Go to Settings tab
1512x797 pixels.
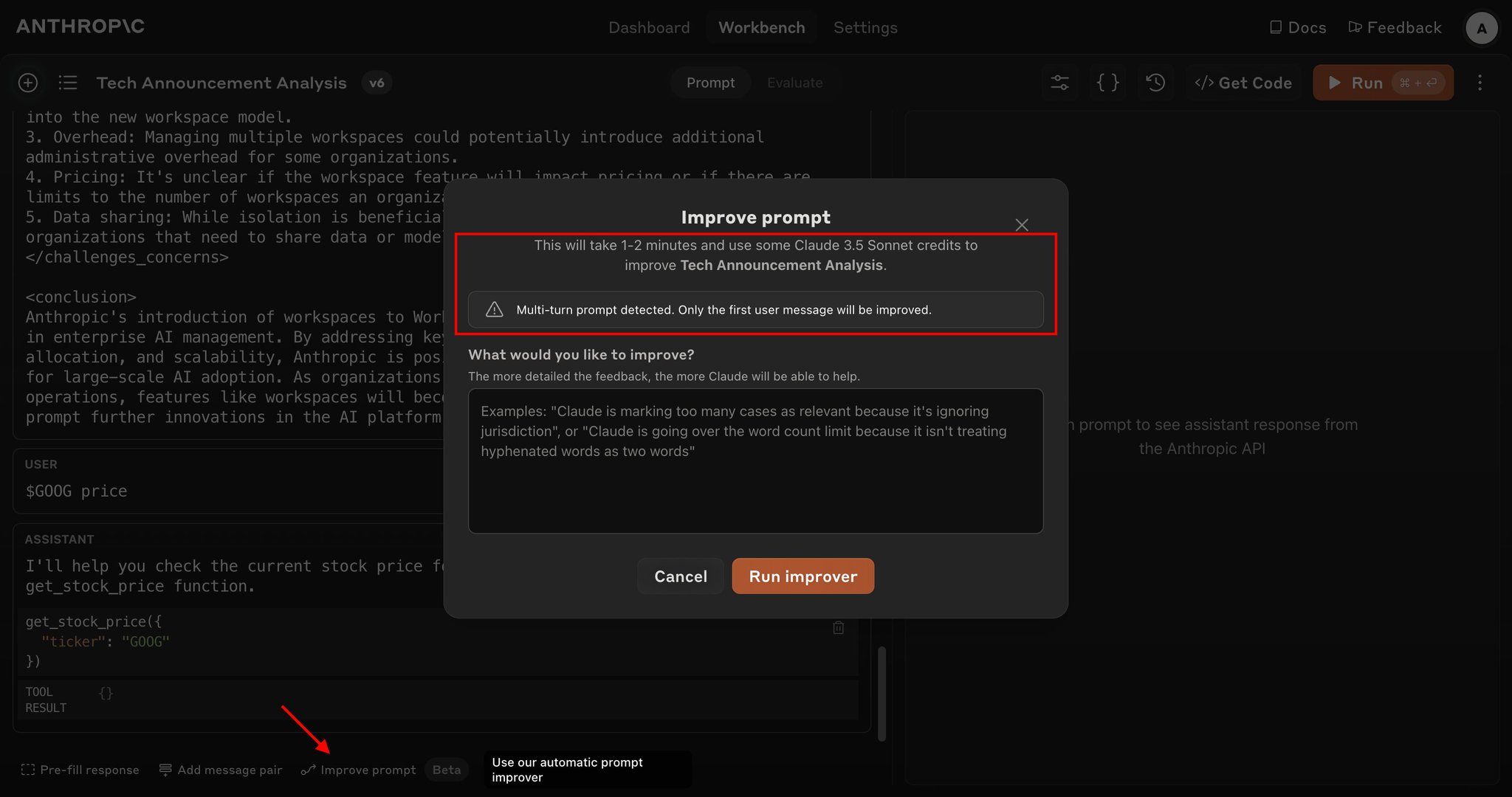tap(865, 27)
